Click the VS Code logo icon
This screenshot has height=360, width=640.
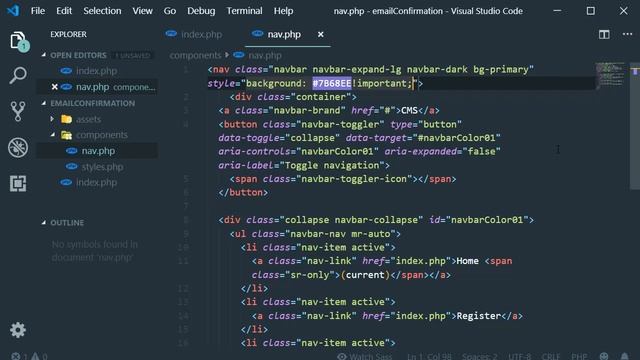point(13,11)
